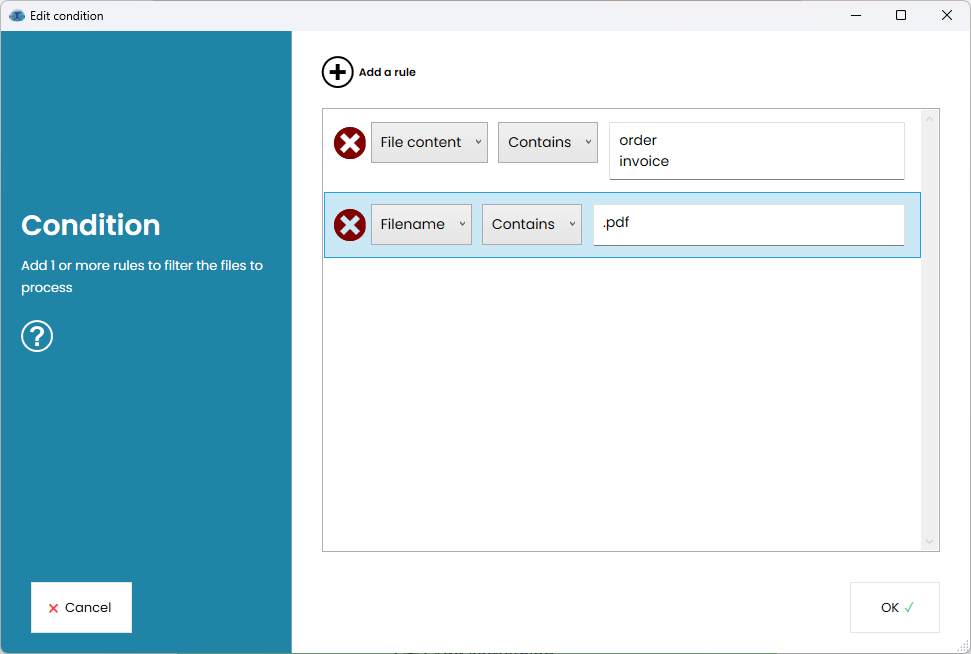971x654 pixels.
Task: Confirm with the OK button
Action: (x=895, y=607)
